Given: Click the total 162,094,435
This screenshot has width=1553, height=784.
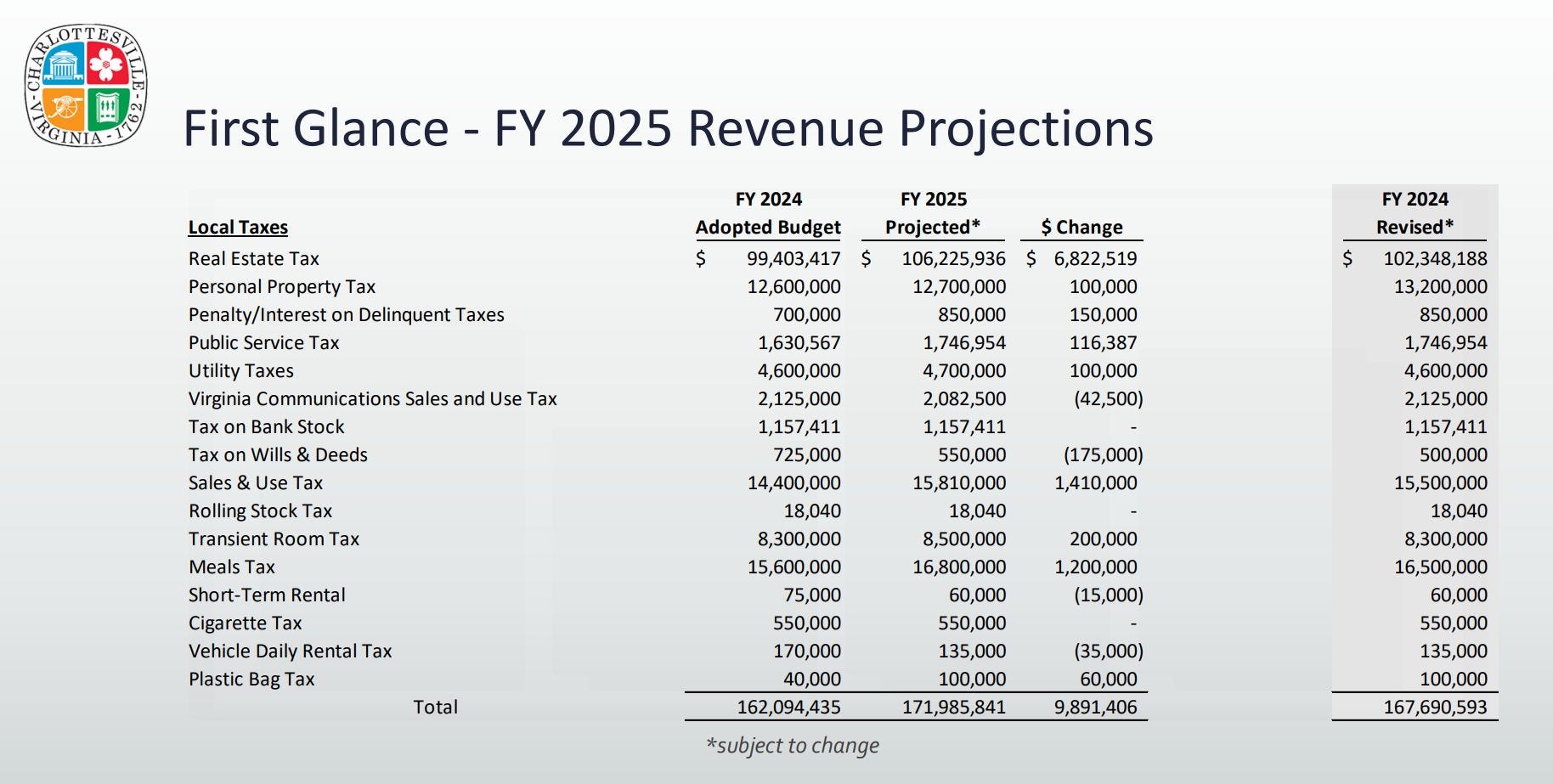Looking at the screenshot, I should point(788,707).
